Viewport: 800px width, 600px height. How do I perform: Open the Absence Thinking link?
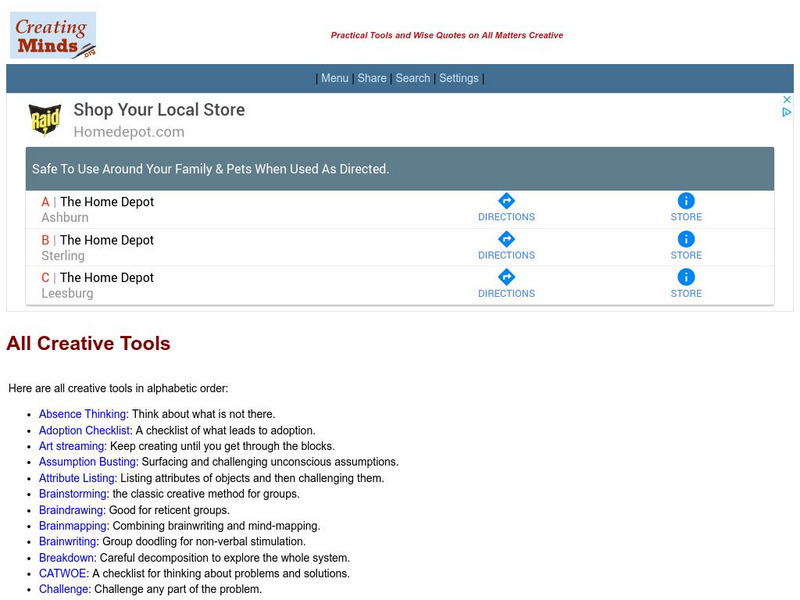pyautogui.click(x=82, y=414)
